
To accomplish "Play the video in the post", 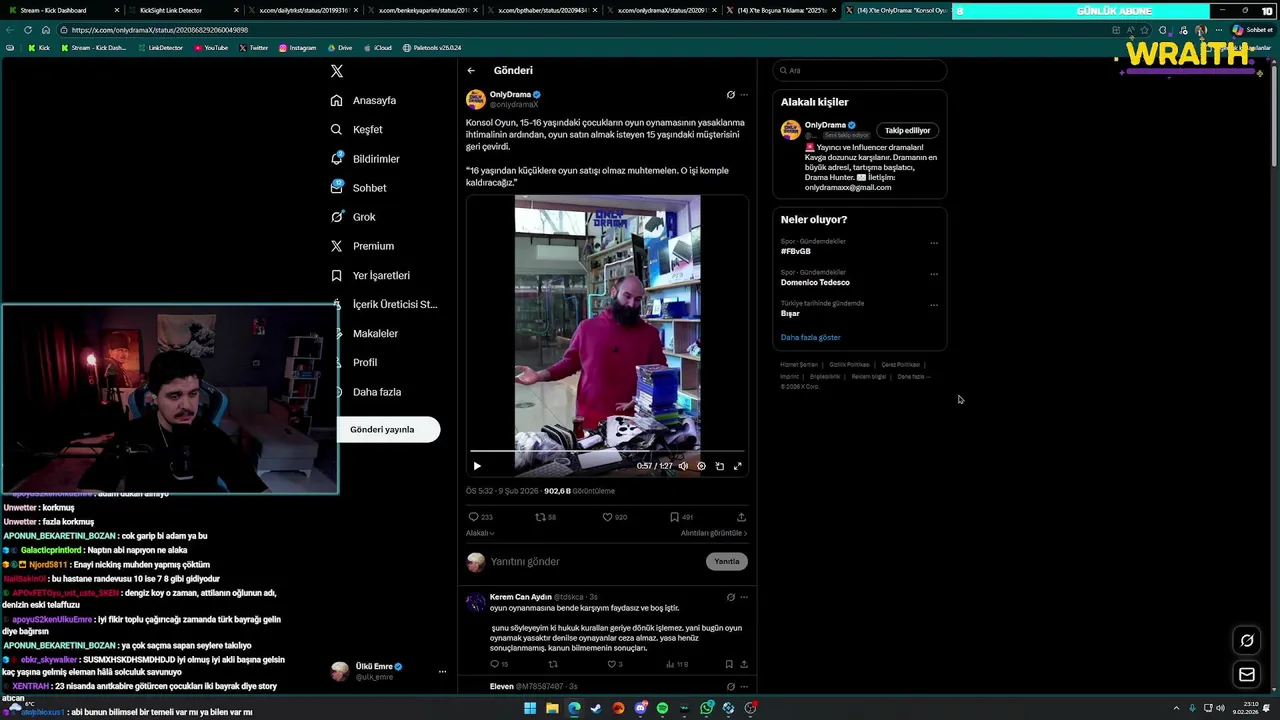I will coord(477,466).
